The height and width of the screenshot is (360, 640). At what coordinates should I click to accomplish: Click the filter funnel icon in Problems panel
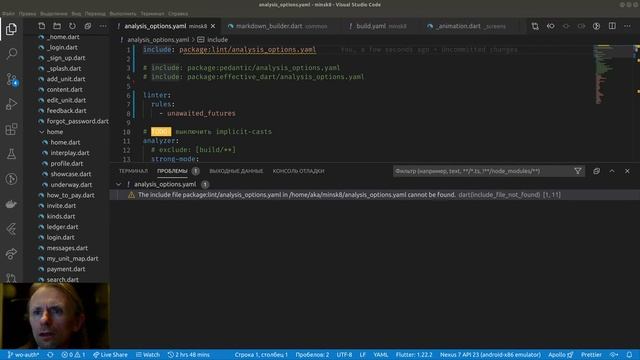tap(578, 171)
